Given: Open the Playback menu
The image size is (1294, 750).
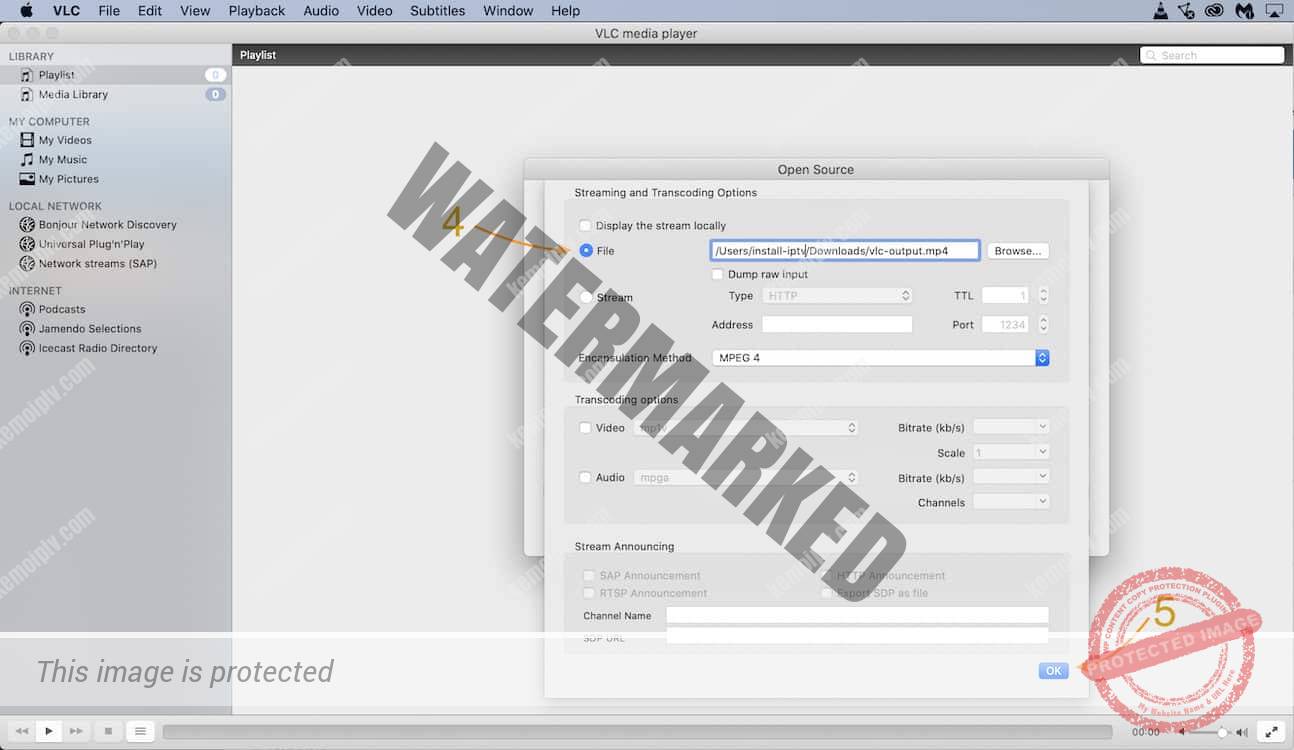Looking at the screenshot, I should 257,11.
